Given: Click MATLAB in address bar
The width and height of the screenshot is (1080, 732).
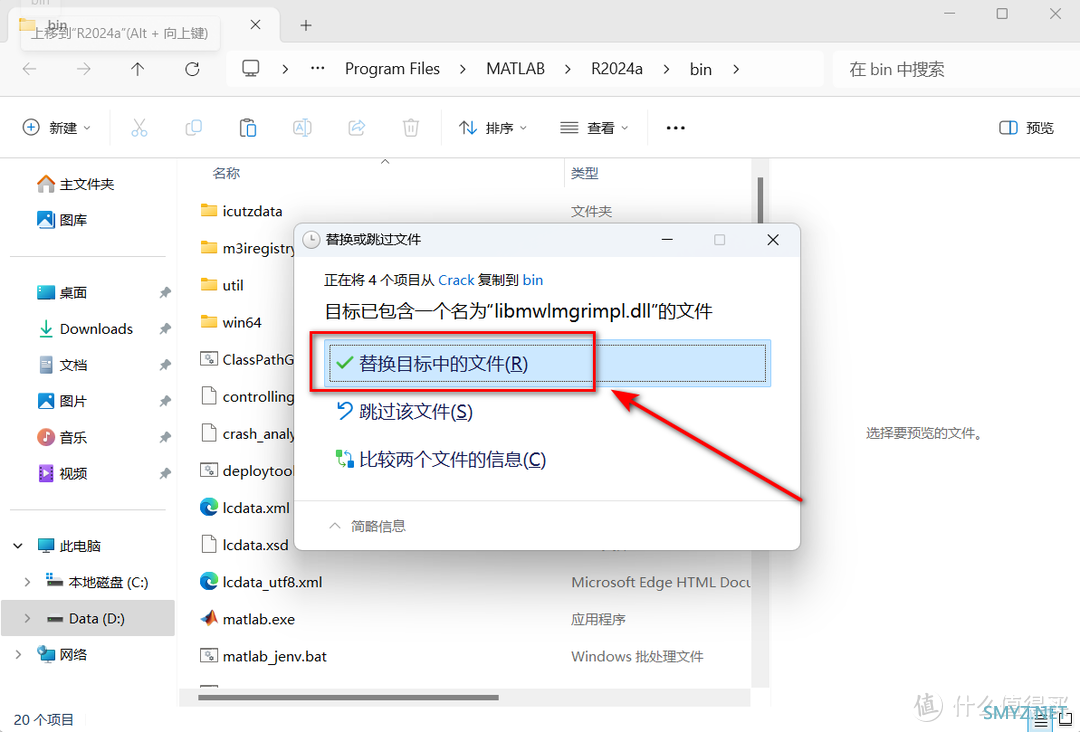Looking at the screenshot, I should pos(515,69).
